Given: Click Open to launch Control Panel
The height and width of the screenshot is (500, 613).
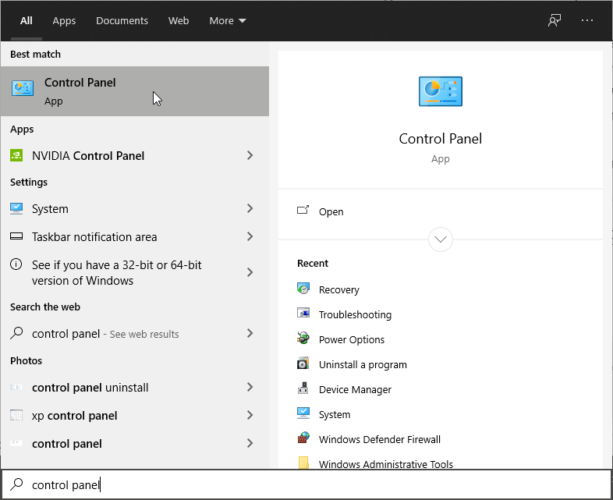Looking at the screenshot, I should [x=331, y=212].
